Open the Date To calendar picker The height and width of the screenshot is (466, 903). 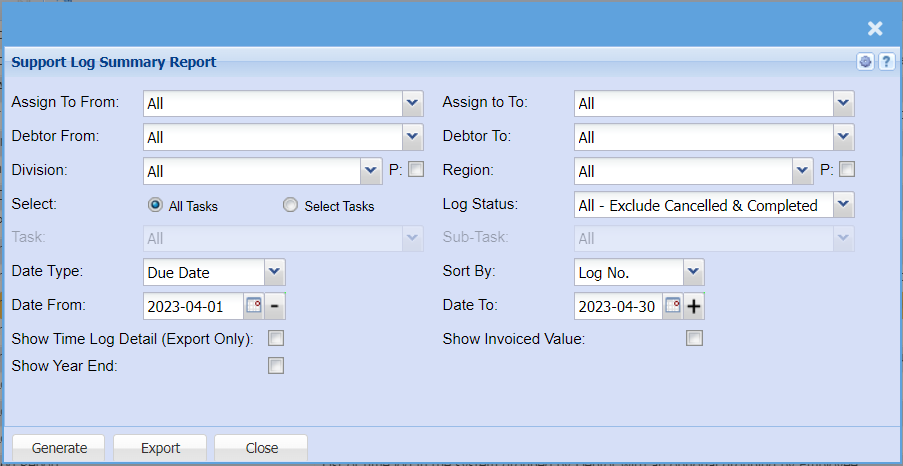pyautogui.click(x=673, y=306)
